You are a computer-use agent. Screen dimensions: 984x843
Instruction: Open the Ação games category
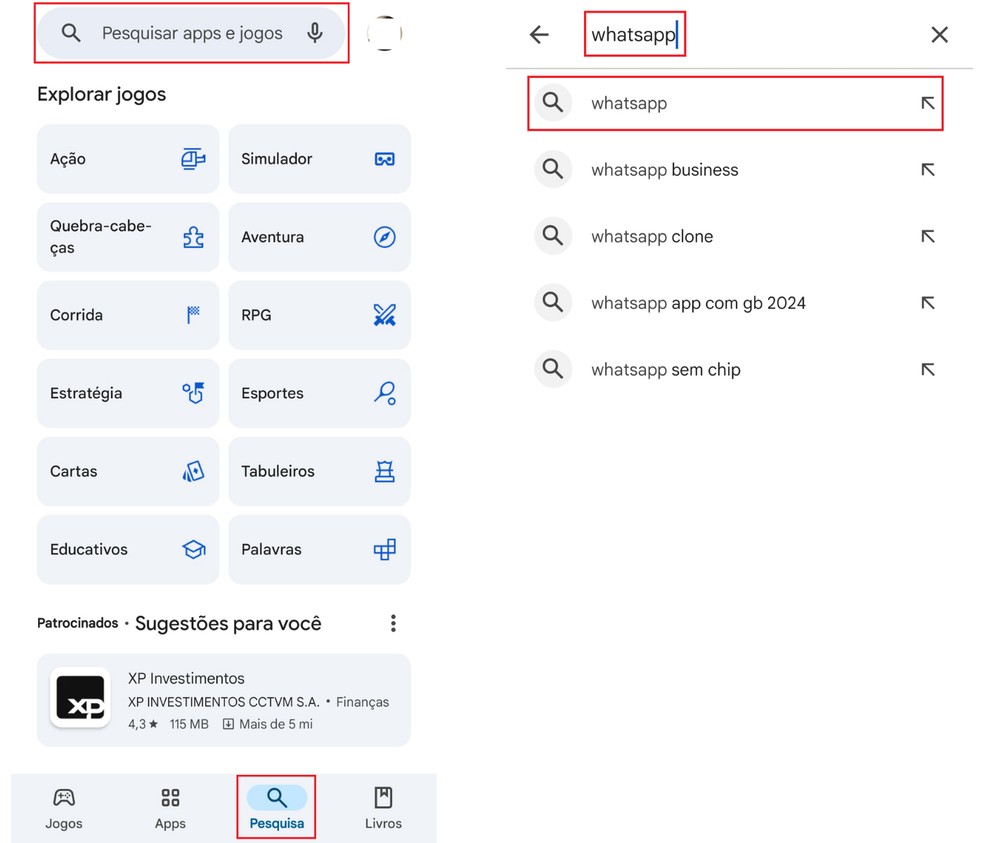128,159
